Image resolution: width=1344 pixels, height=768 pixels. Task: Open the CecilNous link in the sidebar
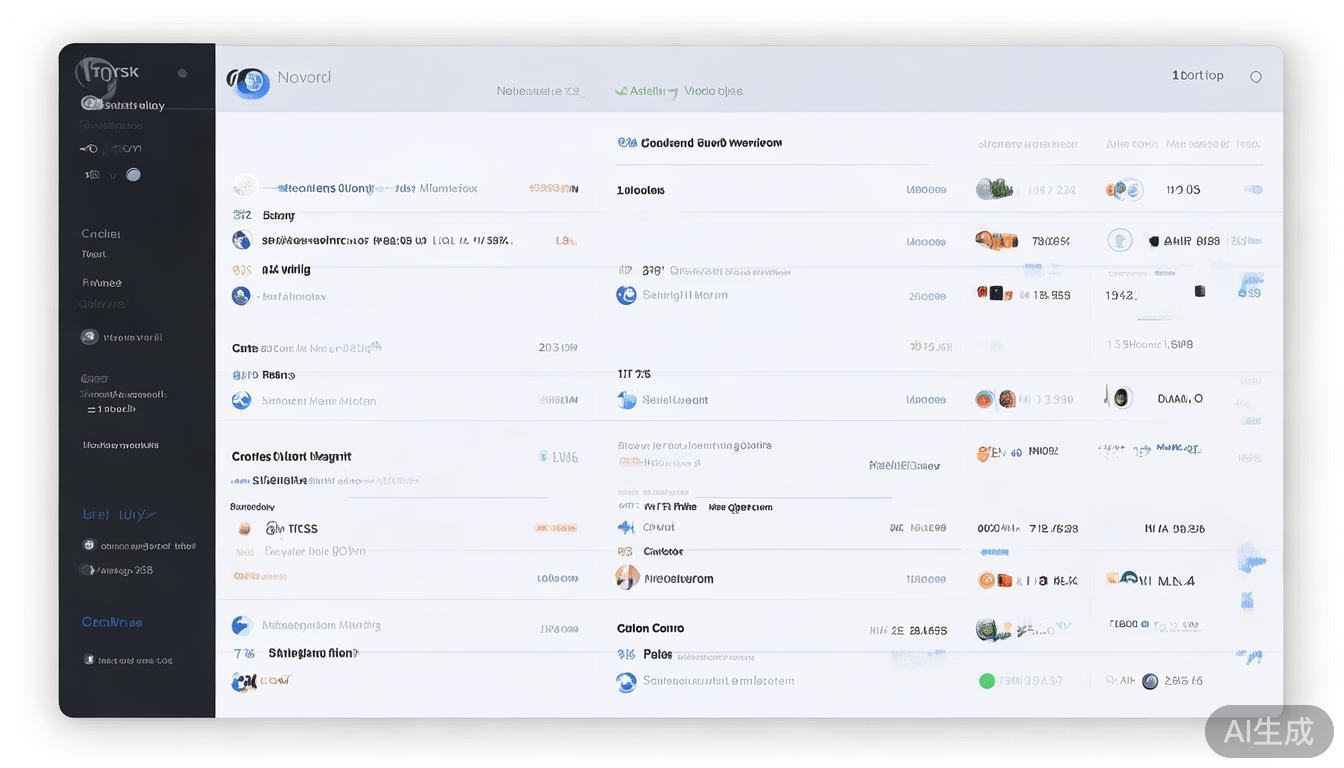[110, 621]
